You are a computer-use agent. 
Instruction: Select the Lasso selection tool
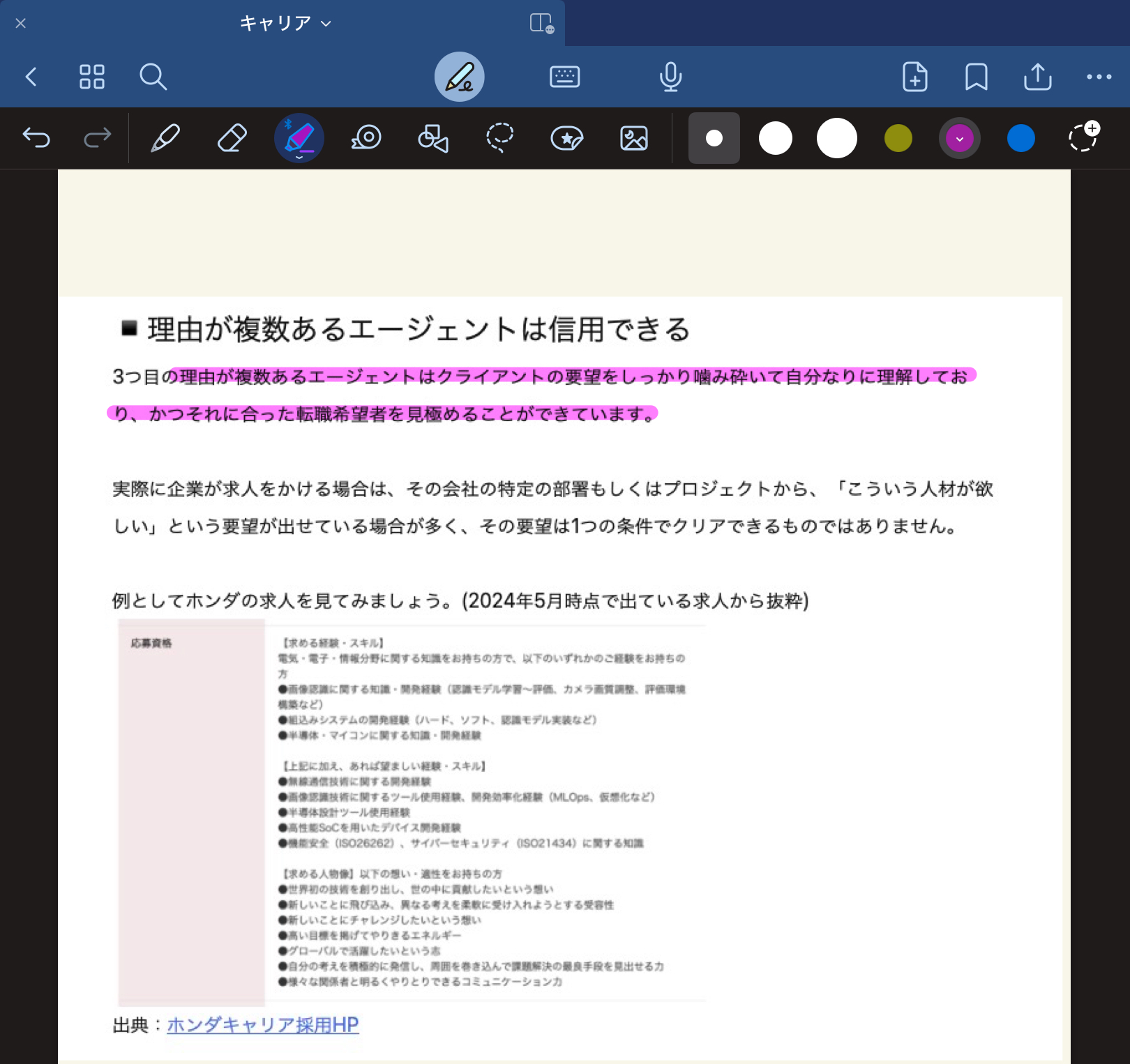click(x=500, y=138)
